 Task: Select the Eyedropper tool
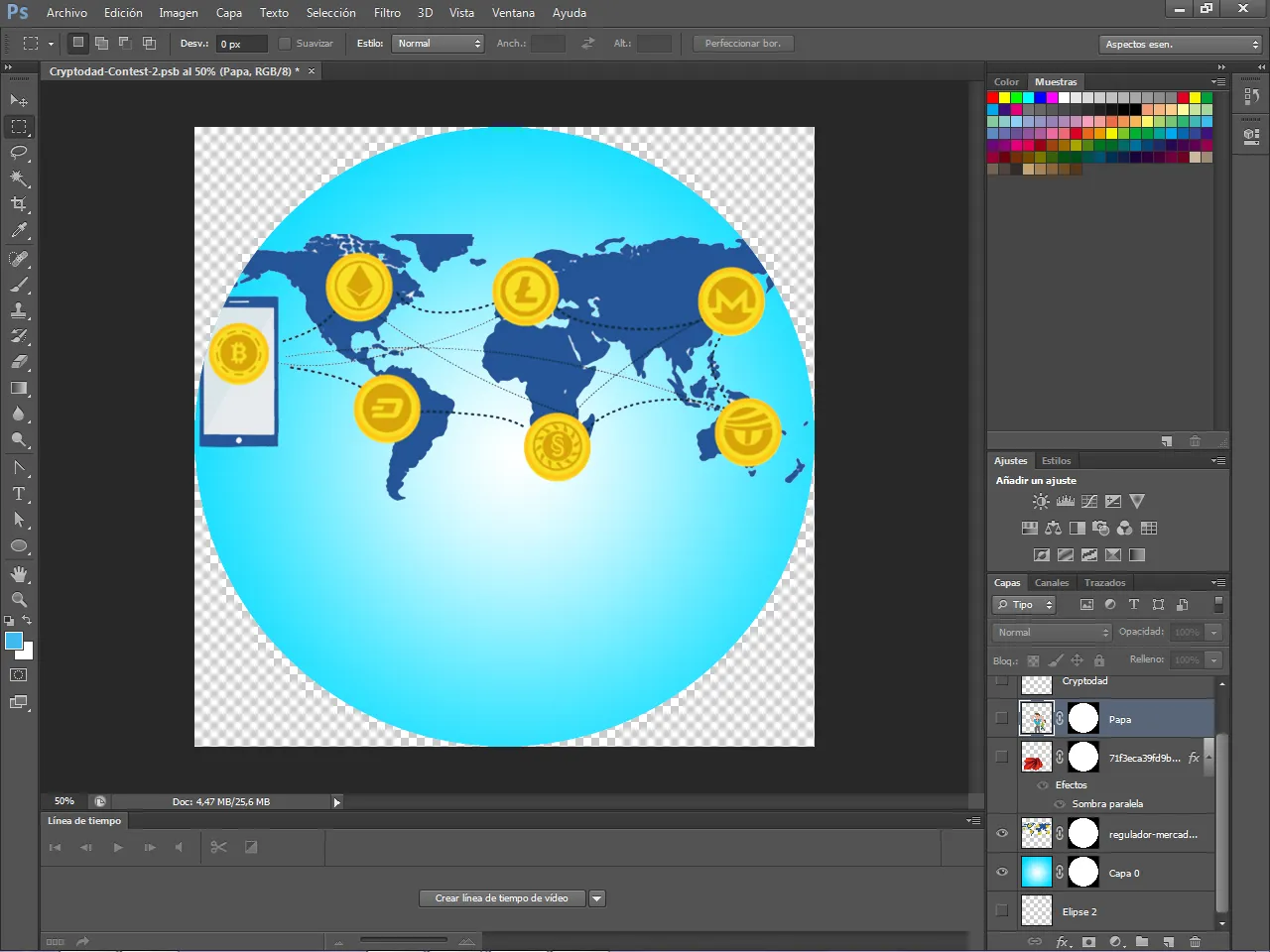(19, 230)
